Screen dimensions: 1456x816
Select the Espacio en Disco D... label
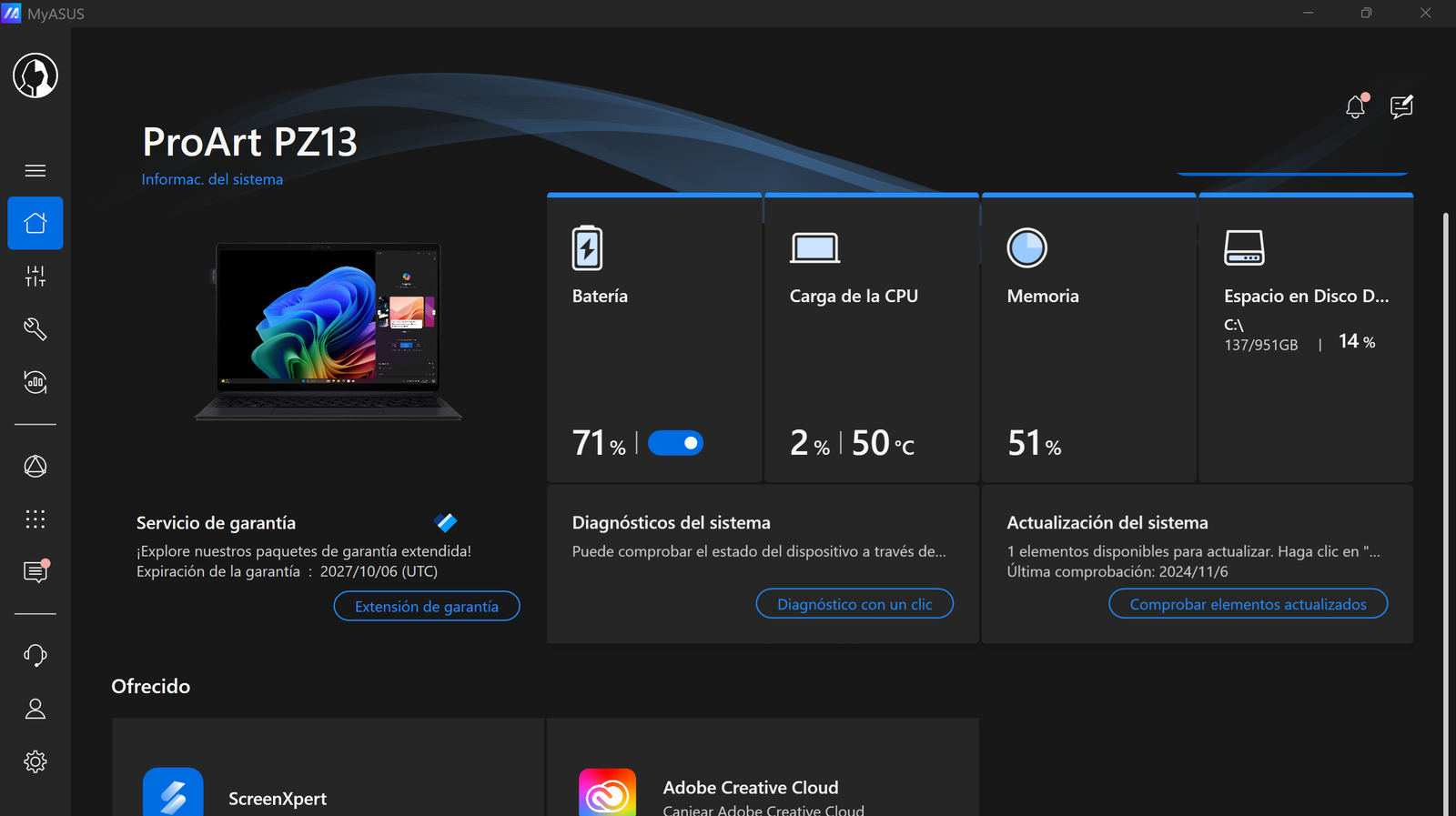click(1307, 296)
